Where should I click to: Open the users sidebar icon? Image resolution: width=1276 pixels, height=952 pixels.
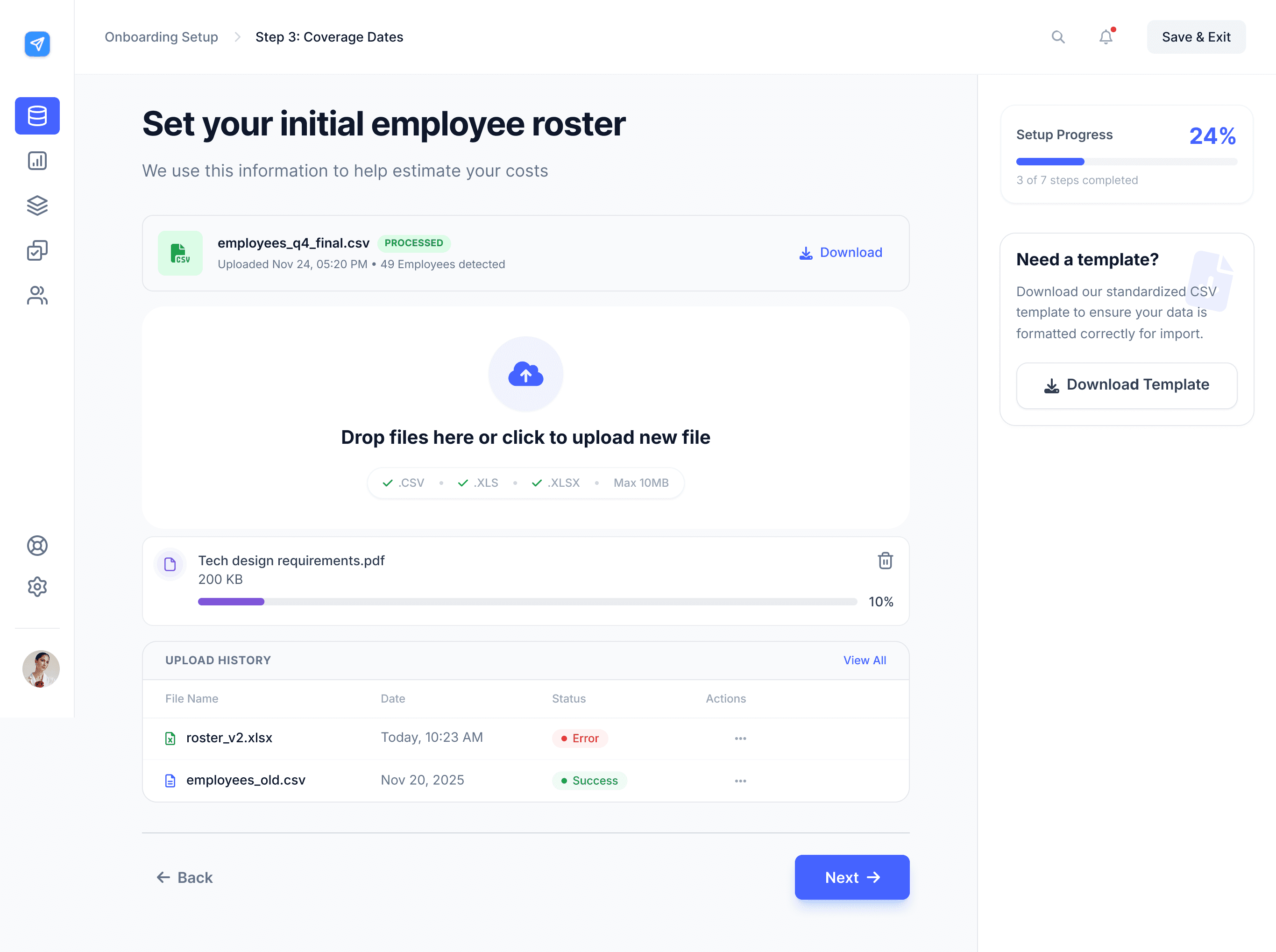(37, 296)
